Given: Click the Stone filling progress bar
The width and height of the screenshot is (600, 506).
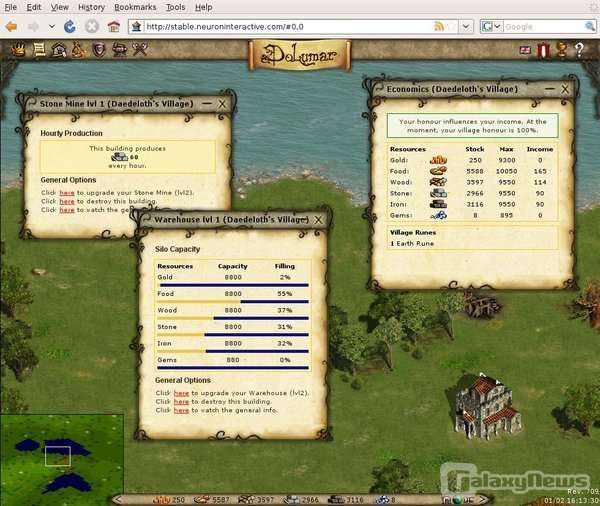Looking at the screenshot, I should (233, 335).
